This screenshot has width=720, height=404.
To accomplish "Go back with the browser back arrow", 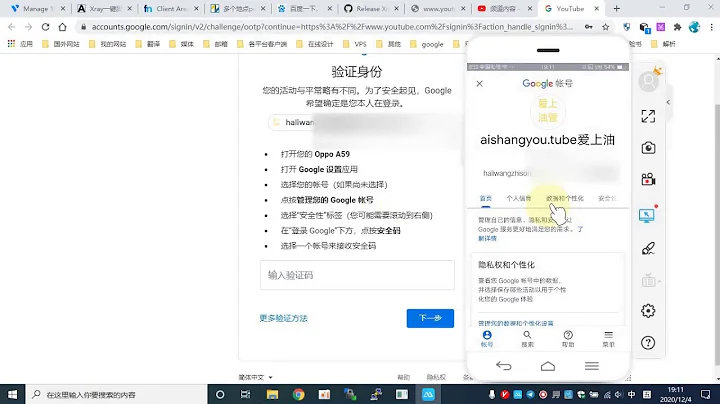I will 12,27.
